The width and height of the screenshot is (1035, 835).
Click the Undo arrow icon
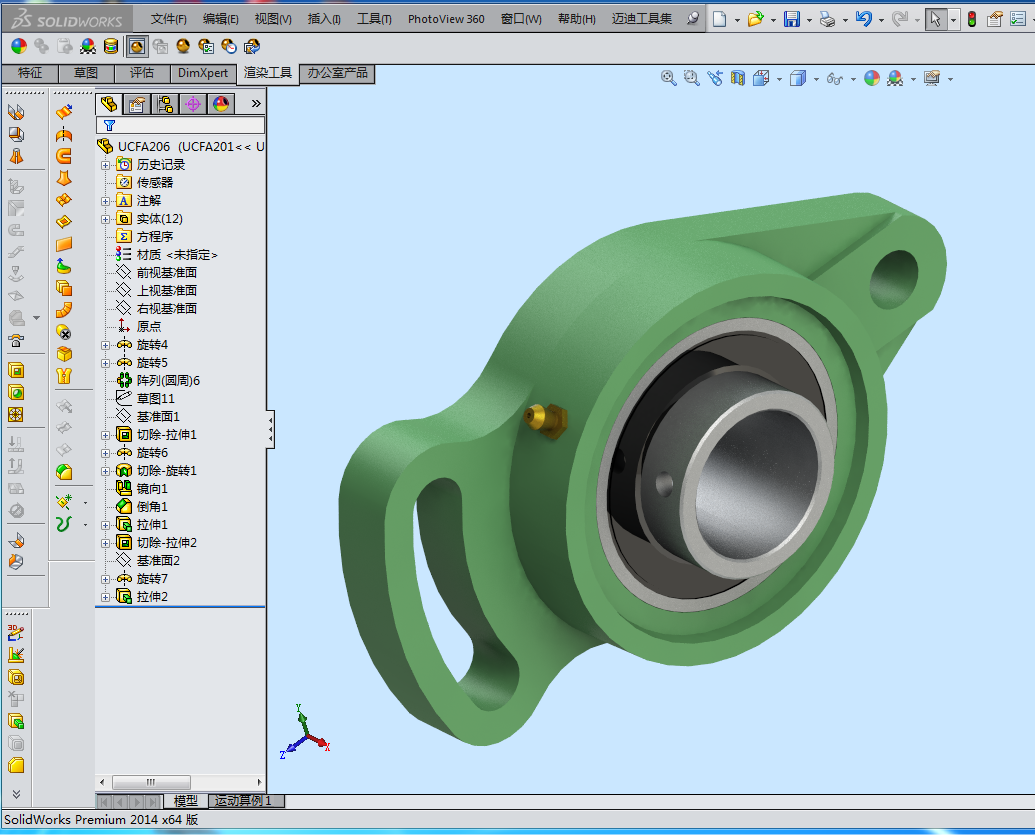tap(863, 19)
